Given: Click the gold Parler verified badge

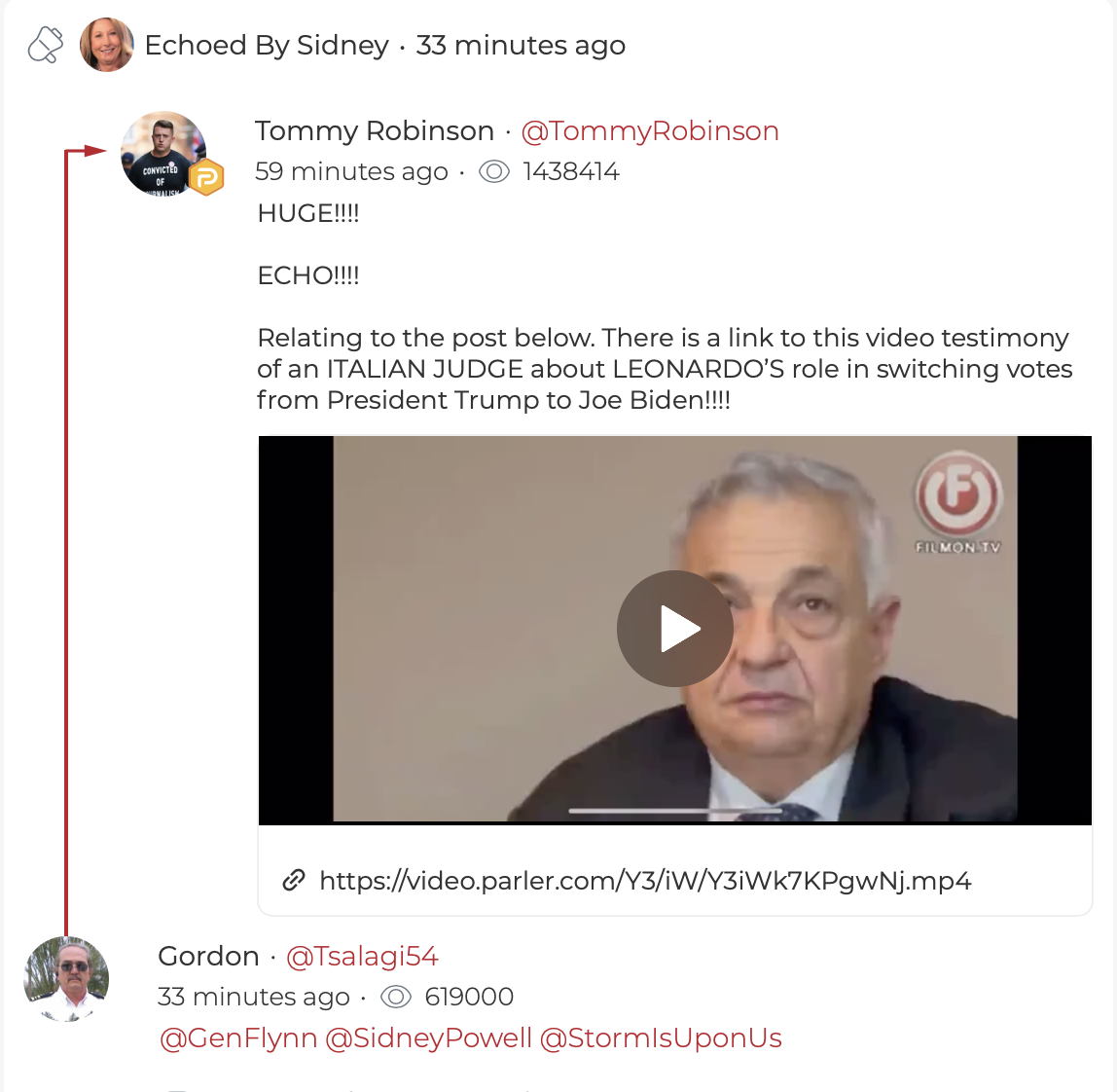Looking at the screenshot, I should [x=206, y=177].
